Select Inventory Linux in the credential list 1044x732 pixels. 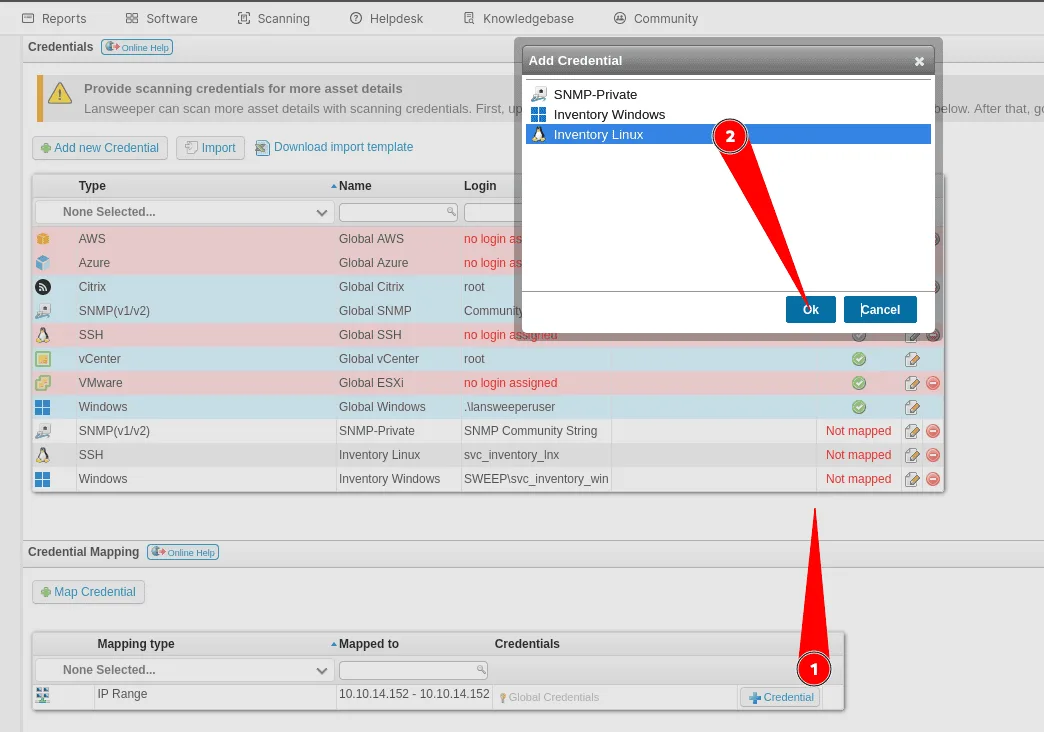[x=728, y=135]
